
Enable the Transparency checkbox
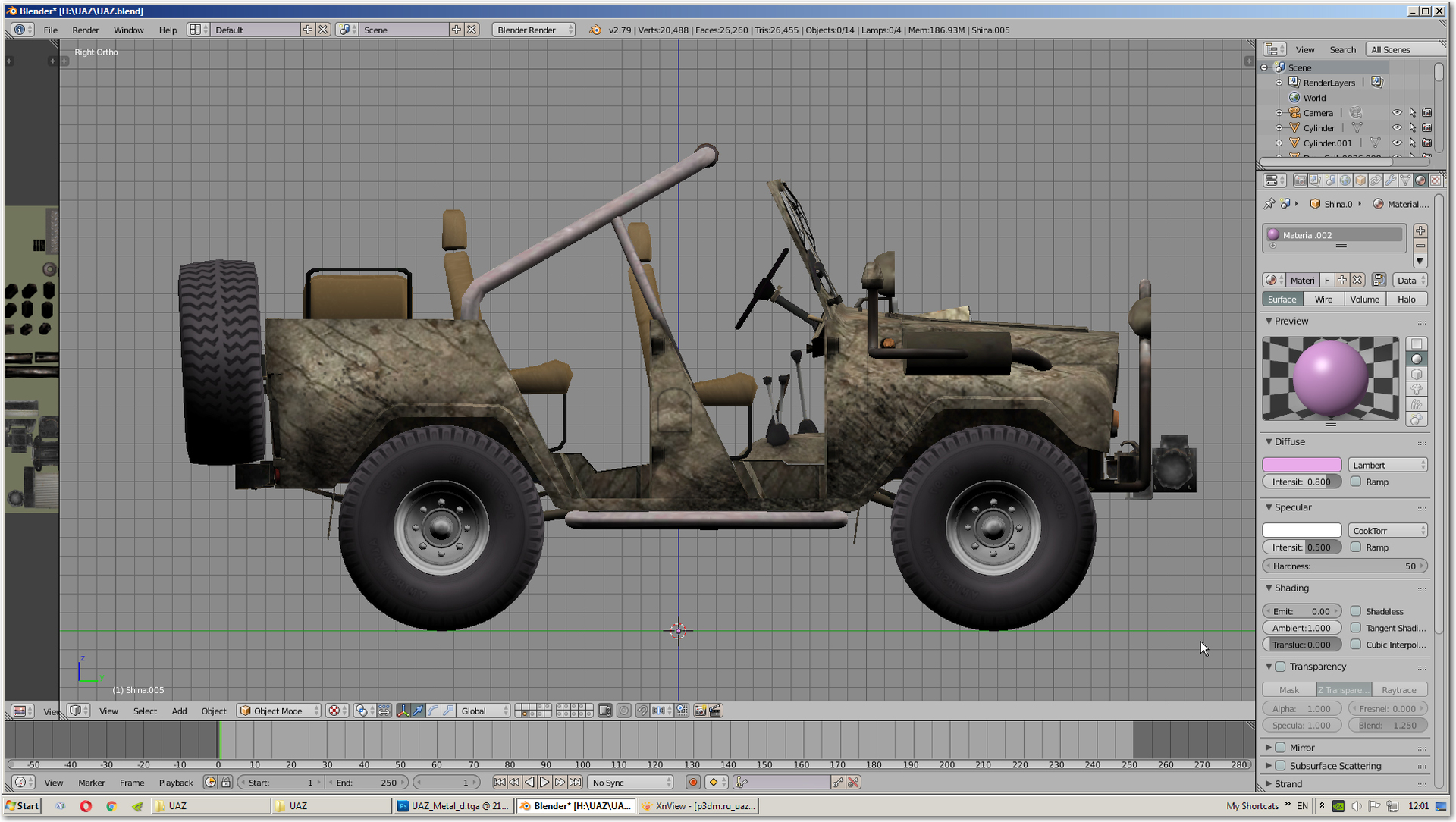point(1281,667)
